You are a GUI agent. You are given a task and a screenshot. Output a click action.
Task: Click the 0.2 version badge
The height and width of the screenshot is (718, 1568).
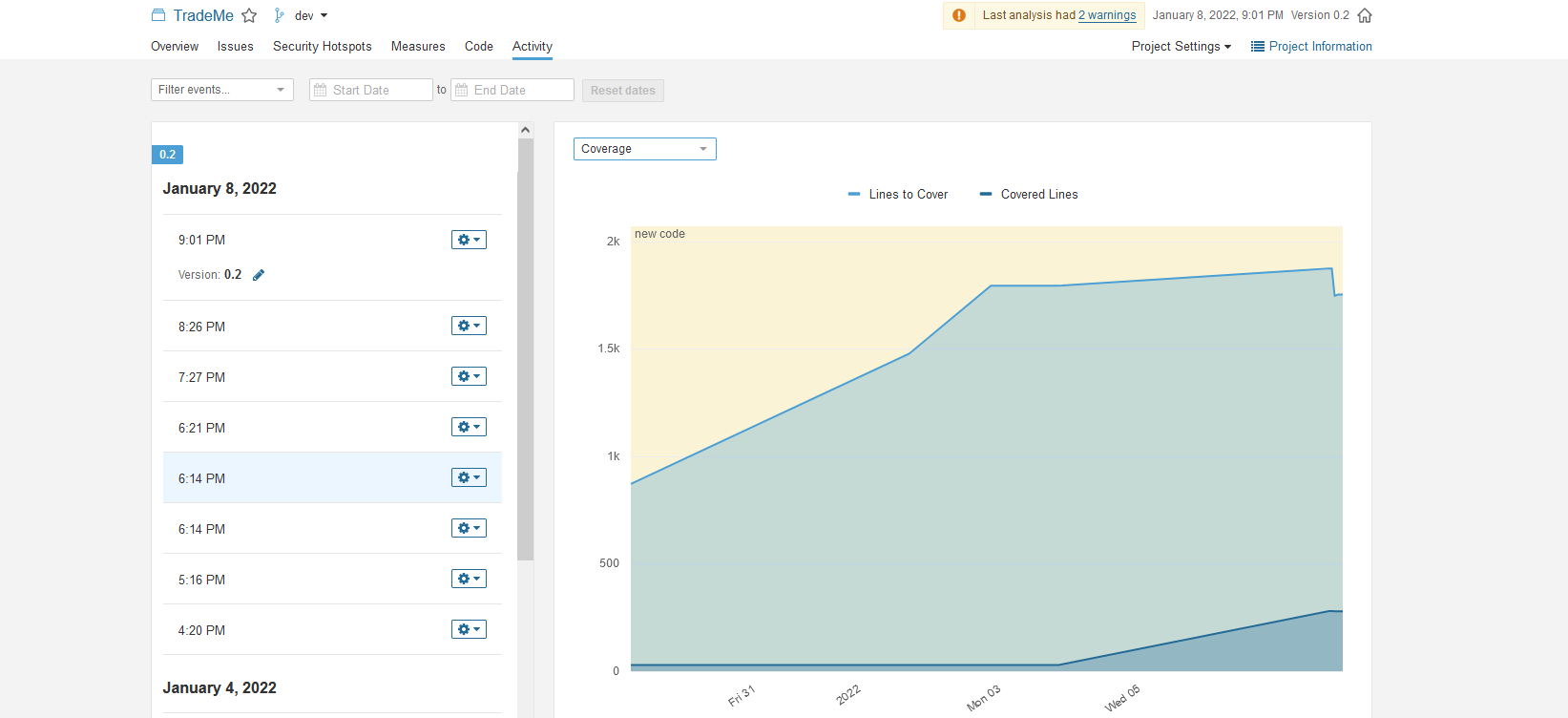[167, 155]
